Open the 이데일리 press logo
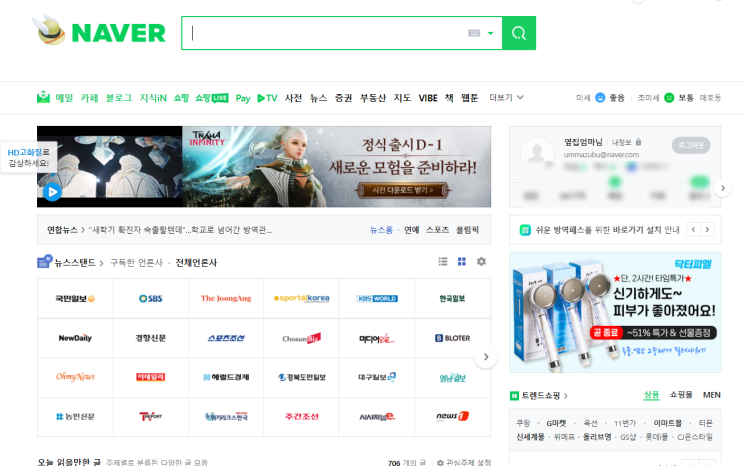This screenshot has width=743, height=466. [151, 377]
